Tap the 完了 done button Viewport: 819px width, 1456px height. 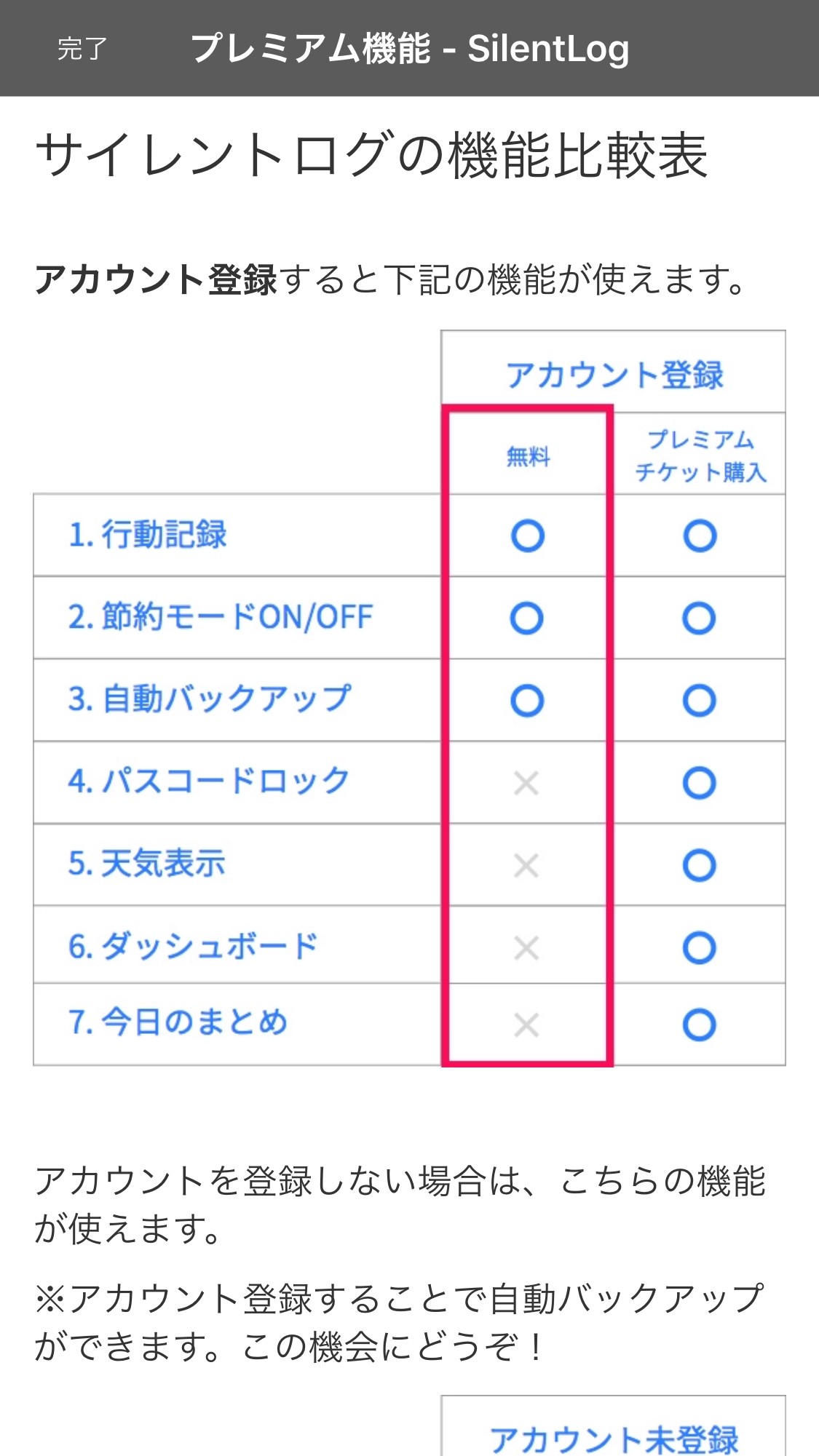(x=82, y=49)
